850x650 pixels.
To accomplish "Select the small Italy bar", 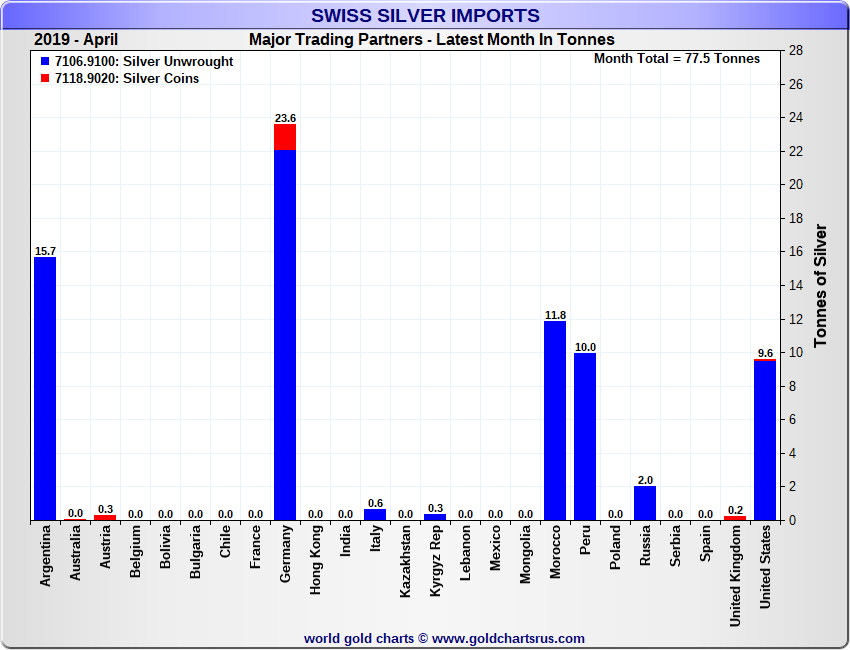I will (375, 515).
